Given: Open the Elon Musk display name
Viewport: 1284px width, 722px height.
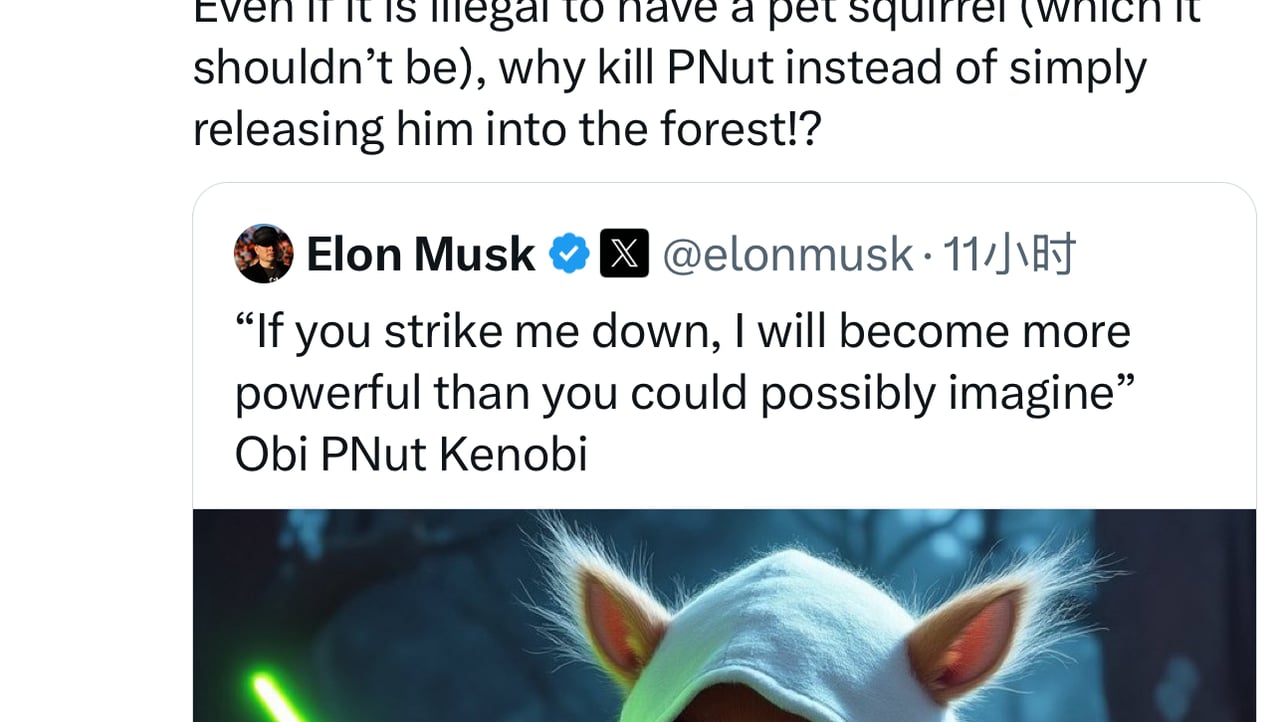Looking at the screenshot, I should tap(420, 254).
